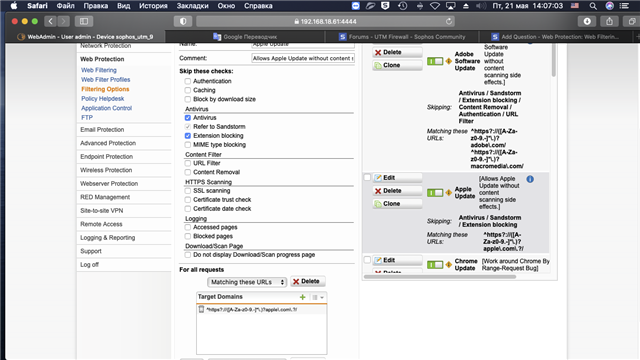Go forward with Safari's forward arrow
Viewport: 640px width, 360px height.
point(63,21)
